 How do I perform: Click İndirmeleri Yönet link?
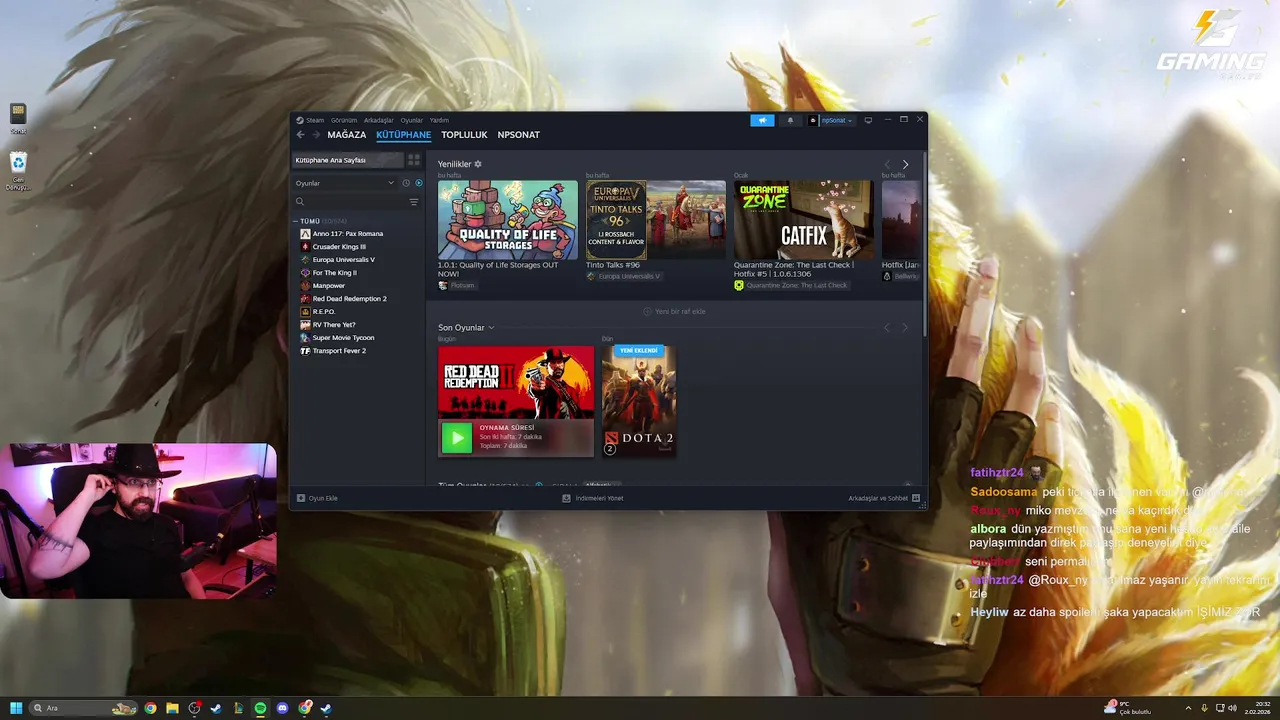click(599, 498)
